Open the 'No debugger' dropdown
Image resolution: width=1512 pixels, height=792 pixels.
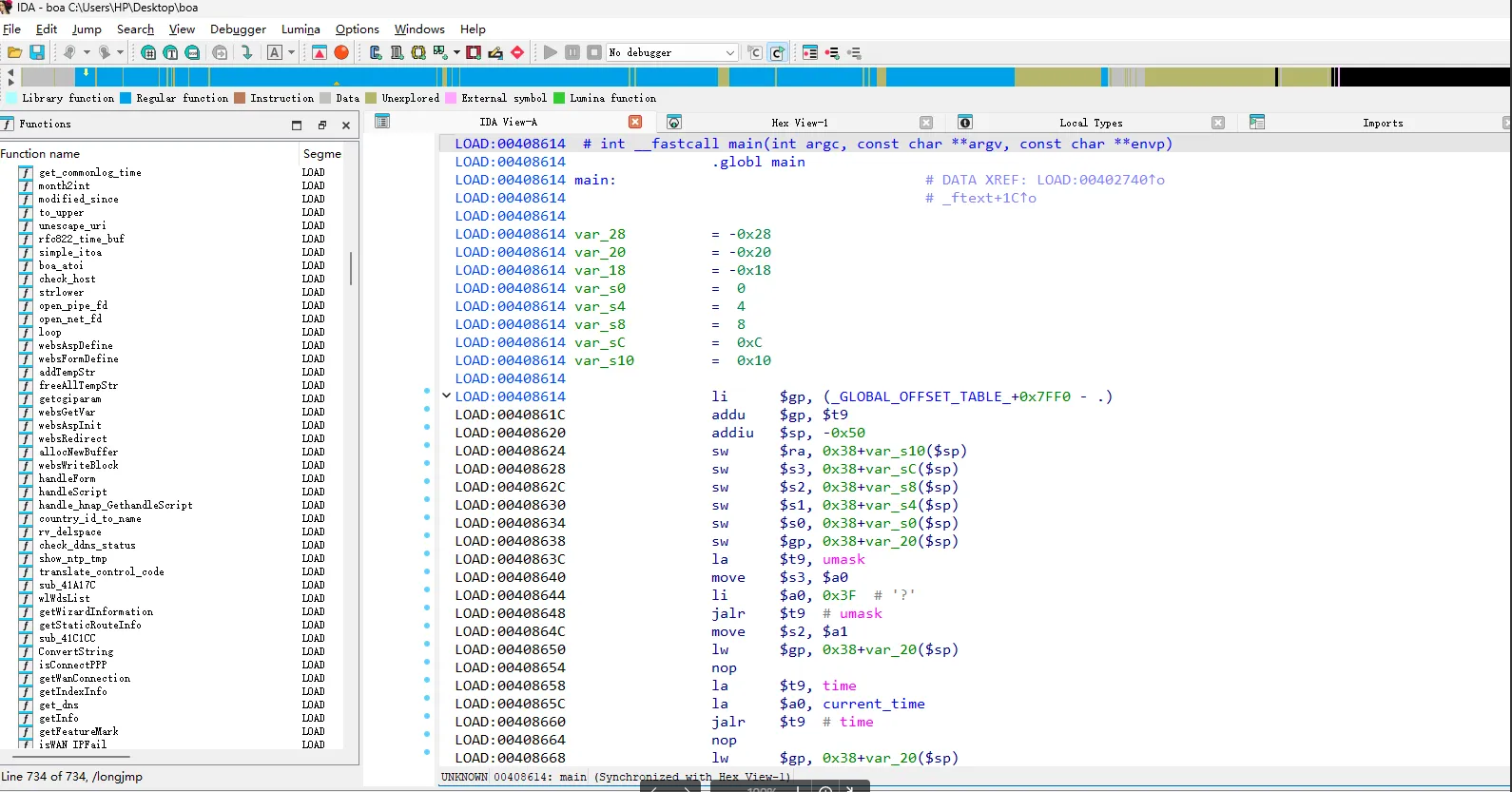(729, 53)
